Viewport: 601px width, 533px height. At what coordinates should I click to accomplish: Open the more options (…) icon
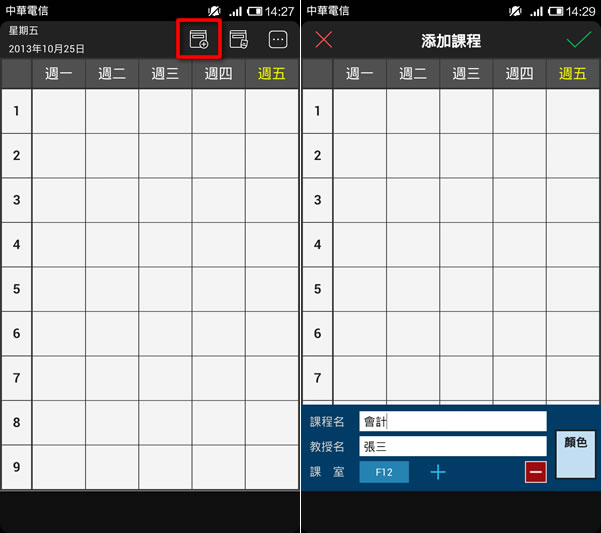(x=278, y=39)
